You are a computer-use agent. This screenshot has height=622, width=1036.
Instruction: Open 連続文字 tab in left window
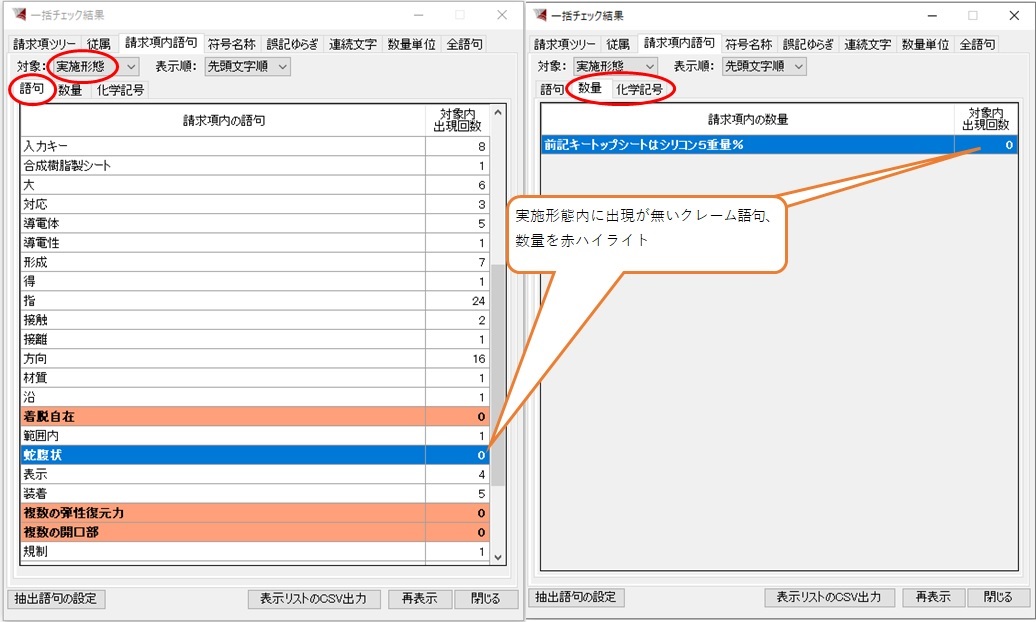point(353,44)
